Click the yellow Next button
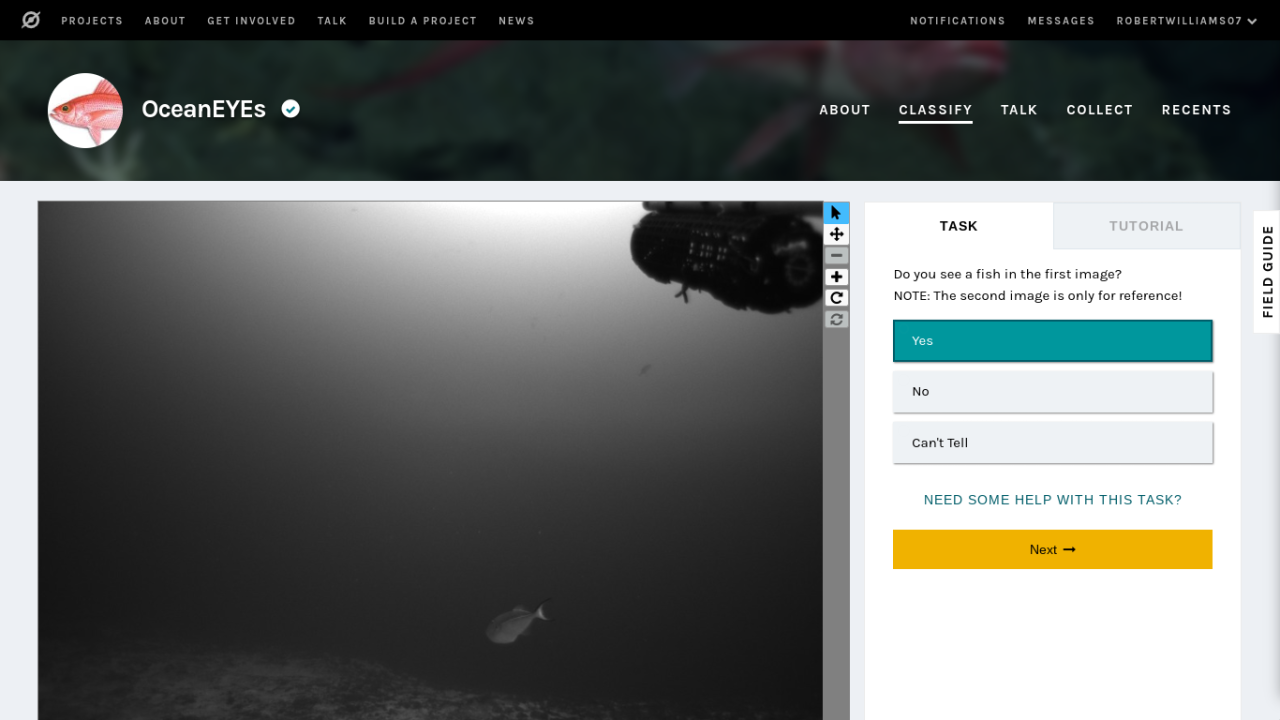 (1052, 549)
